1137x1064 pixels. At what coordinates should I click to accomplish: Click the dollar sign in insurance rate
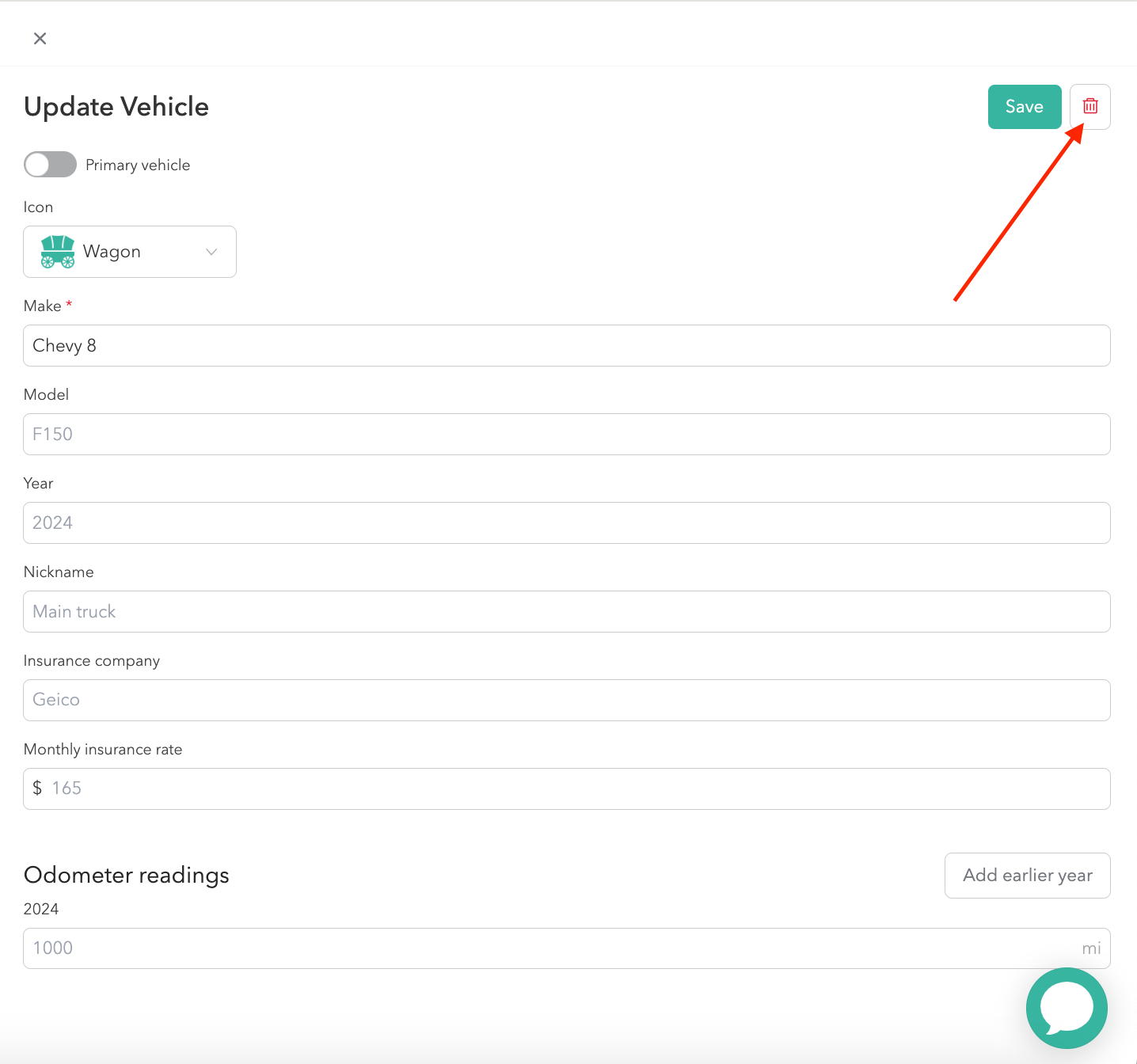click(37, 788)
